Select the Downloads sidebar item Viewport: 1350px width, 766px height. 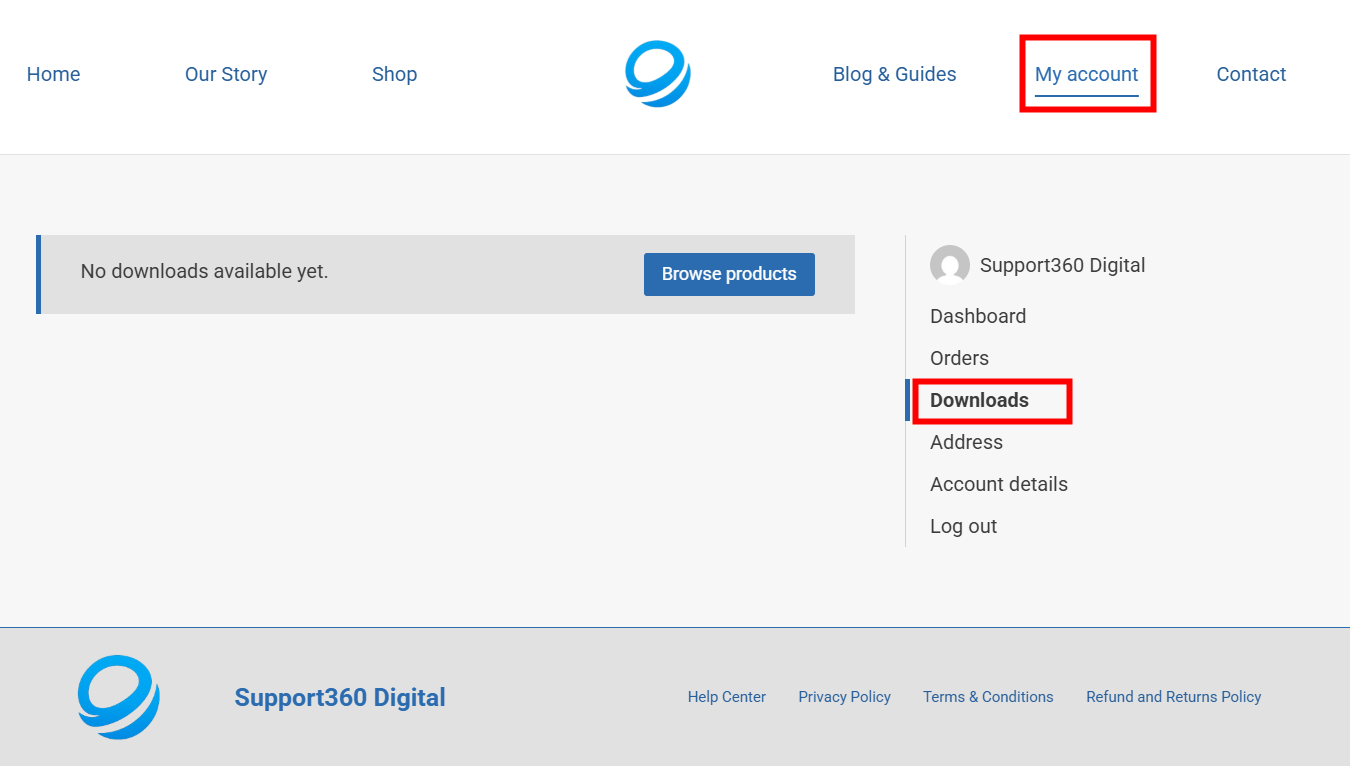point(979,400)
